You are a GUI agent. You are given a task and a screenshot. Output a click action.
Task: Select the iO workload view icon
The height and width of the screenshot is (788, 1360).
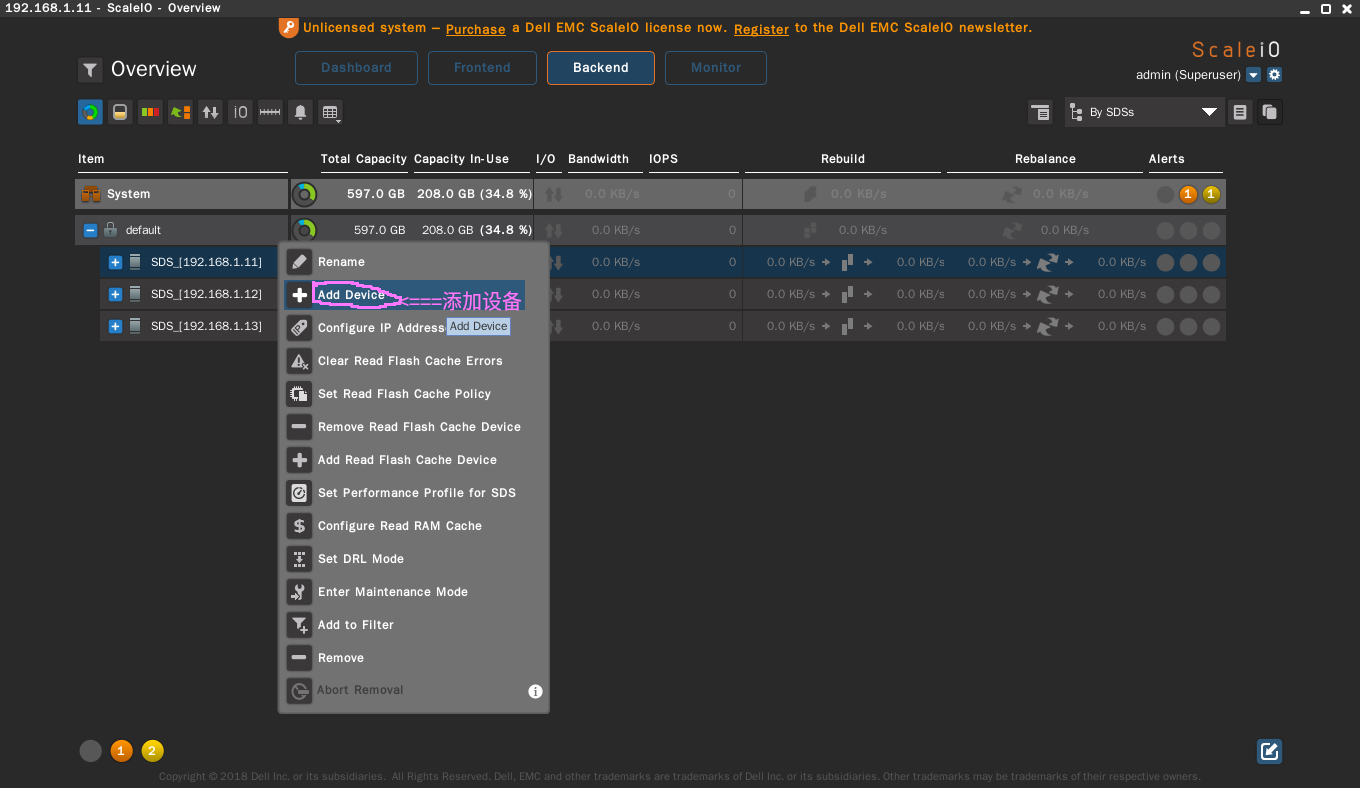click(x=240, y=112)
